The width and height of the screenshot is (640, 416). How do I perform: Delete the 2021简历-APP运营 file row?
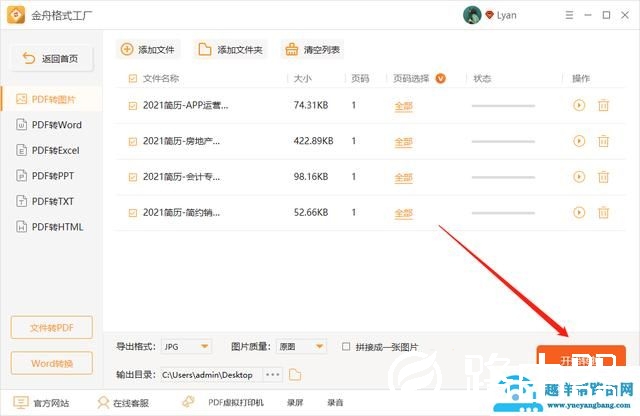603,105
